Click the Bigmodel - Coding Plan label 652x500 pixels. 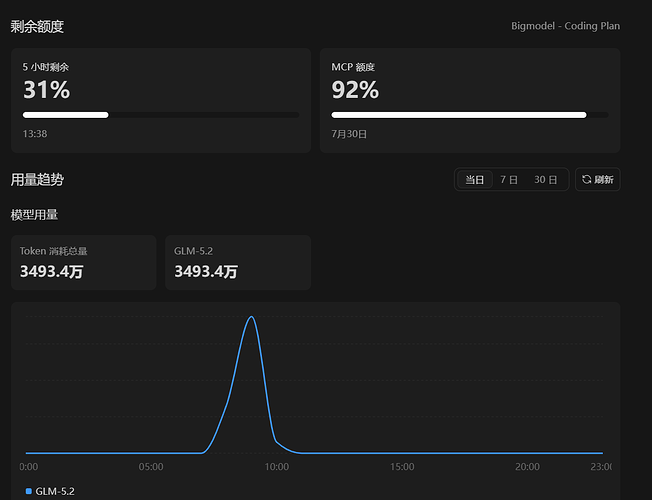tap(566, 26)
